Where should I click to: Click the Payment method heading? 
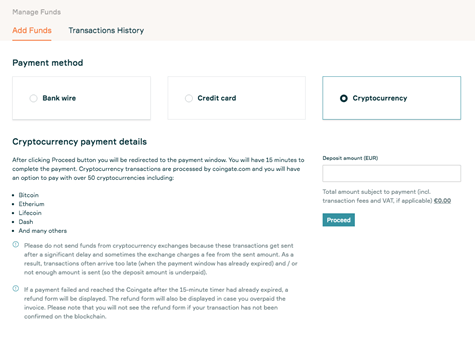(x=48, y=63)
